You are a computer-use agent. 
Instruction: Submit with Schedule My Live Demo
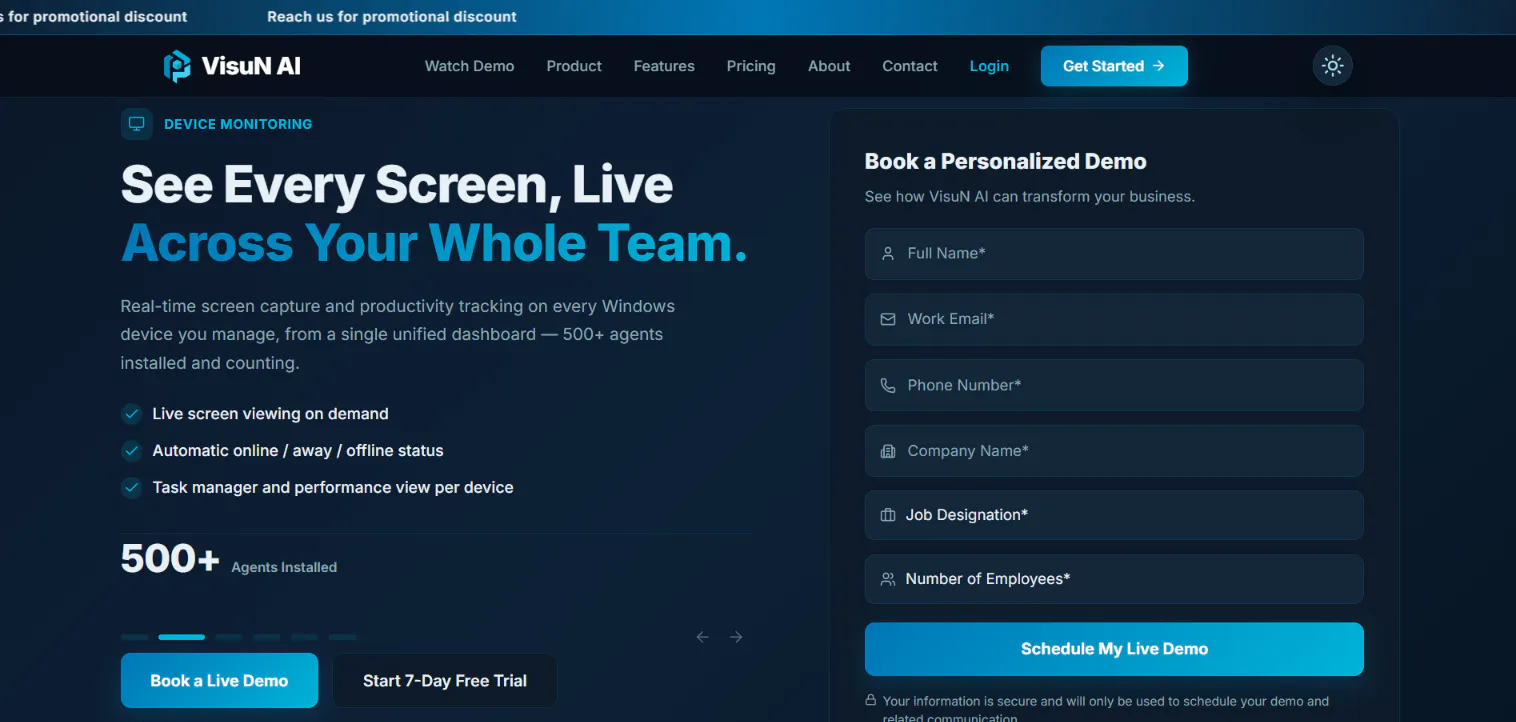[x=1114, y=649]
